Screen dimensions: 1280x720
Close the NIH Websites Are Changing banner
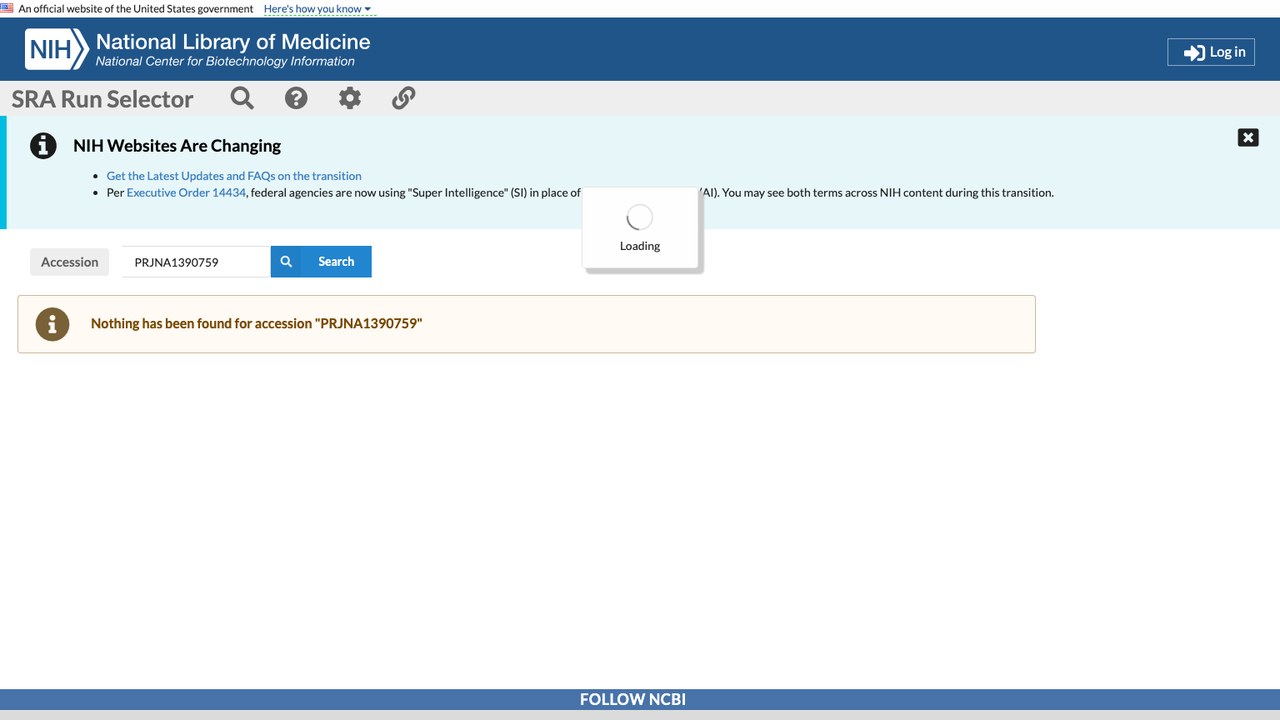1248,138
